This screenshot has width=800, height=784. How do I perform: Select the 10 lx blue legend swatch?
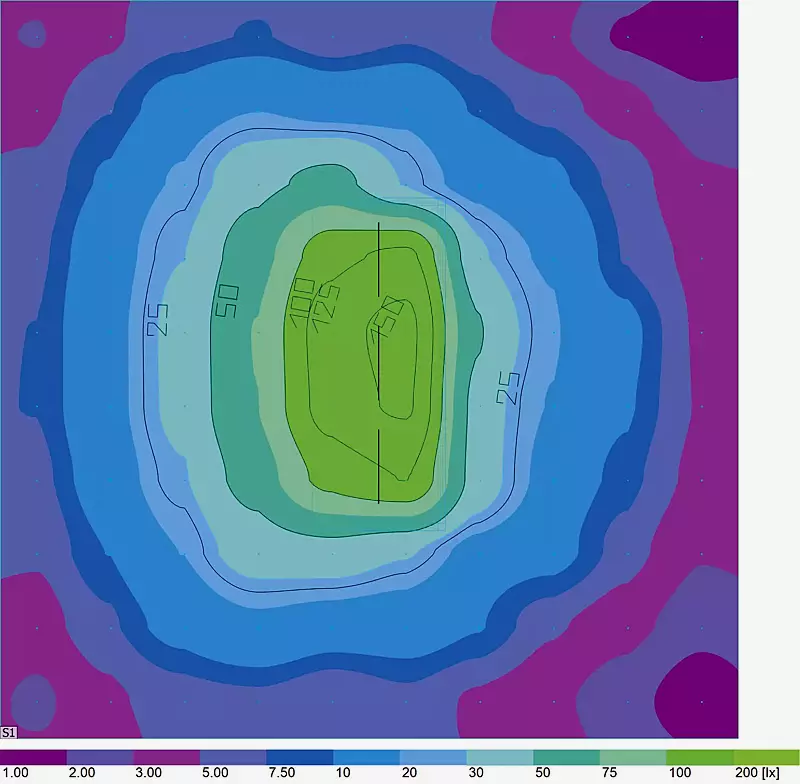[x=366, y=756]
